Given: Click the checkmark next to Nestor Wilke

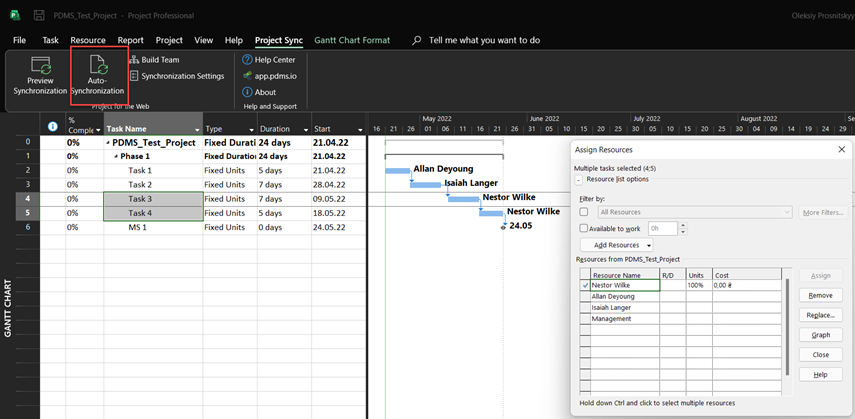Looking at the screenshot, I should click(x=585, y=285).
